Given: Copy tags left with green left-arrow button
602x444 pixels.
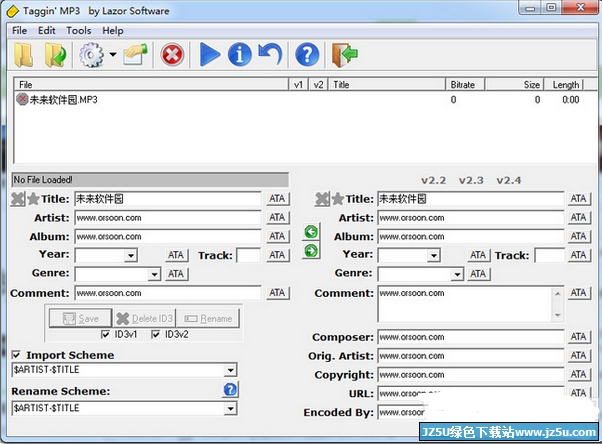Looking at the screenshot, I should tap(311, 232).
